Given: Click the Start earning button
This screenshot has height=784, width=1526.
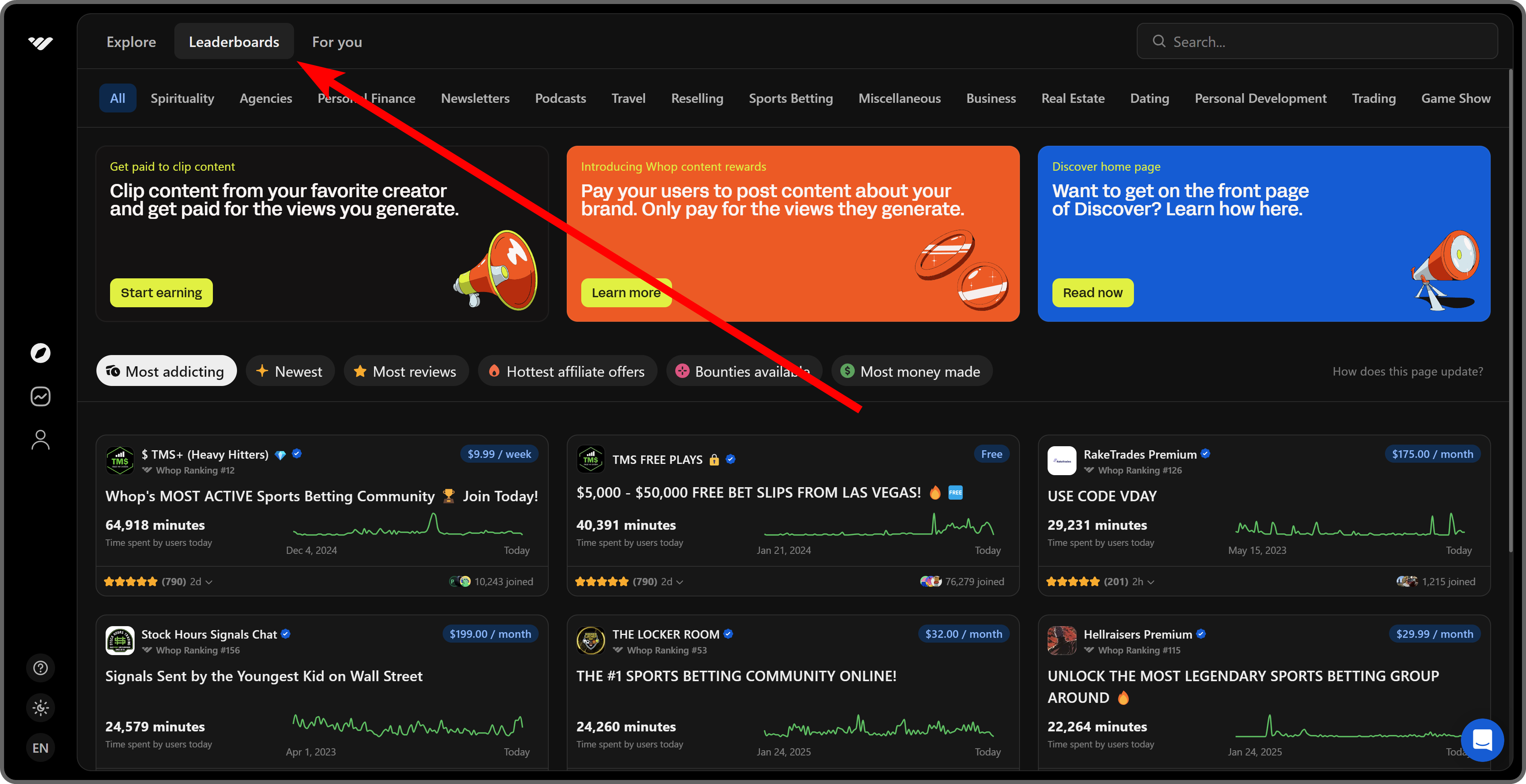Looking at the screenshot, I should pos(161,292).
